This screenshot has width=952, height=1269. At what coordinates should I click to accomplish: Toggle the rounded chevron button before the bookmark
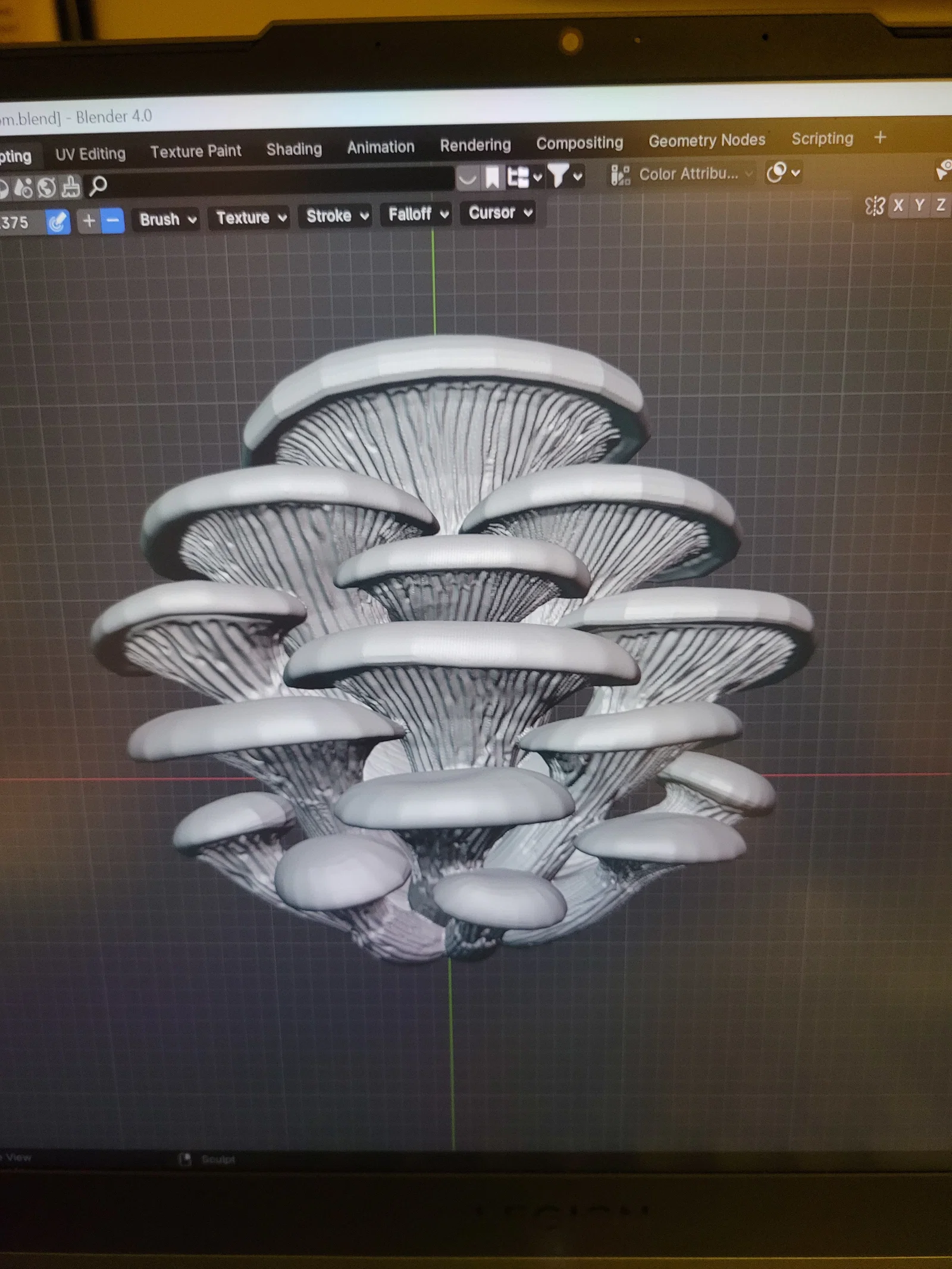(x=468, y=178)
